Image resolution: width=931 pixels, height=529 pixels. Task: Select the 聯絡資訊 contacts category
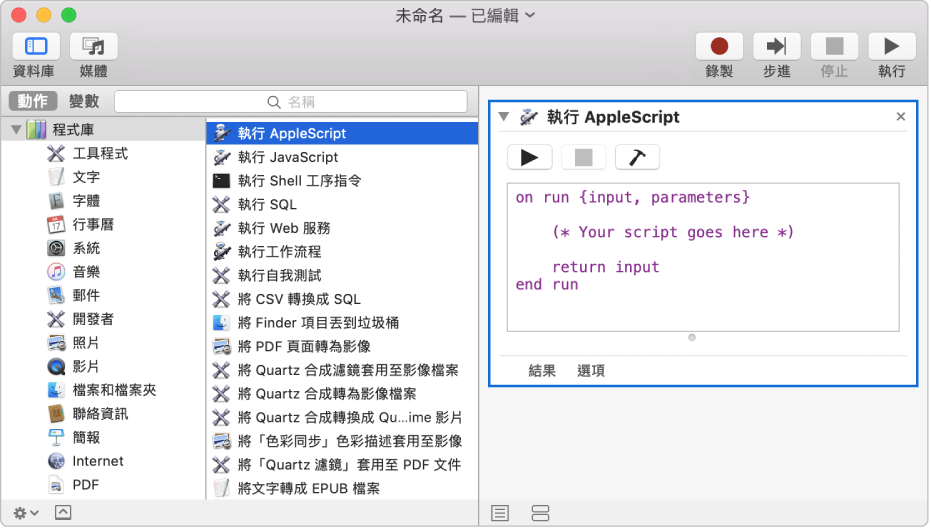pos(100,414)
